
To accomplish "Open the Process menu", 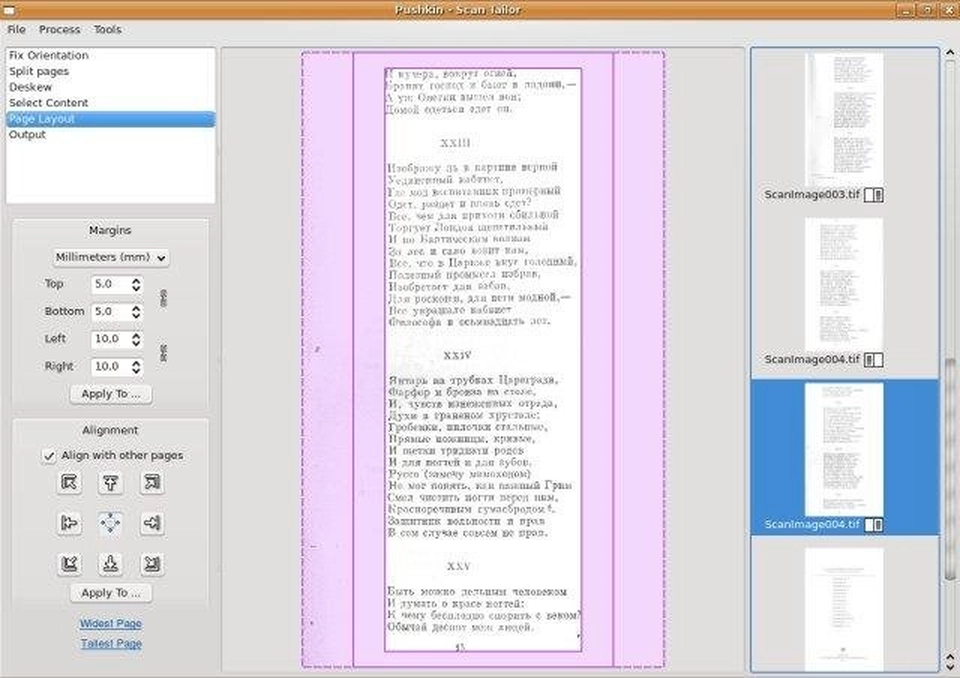I will click(59, 29).
